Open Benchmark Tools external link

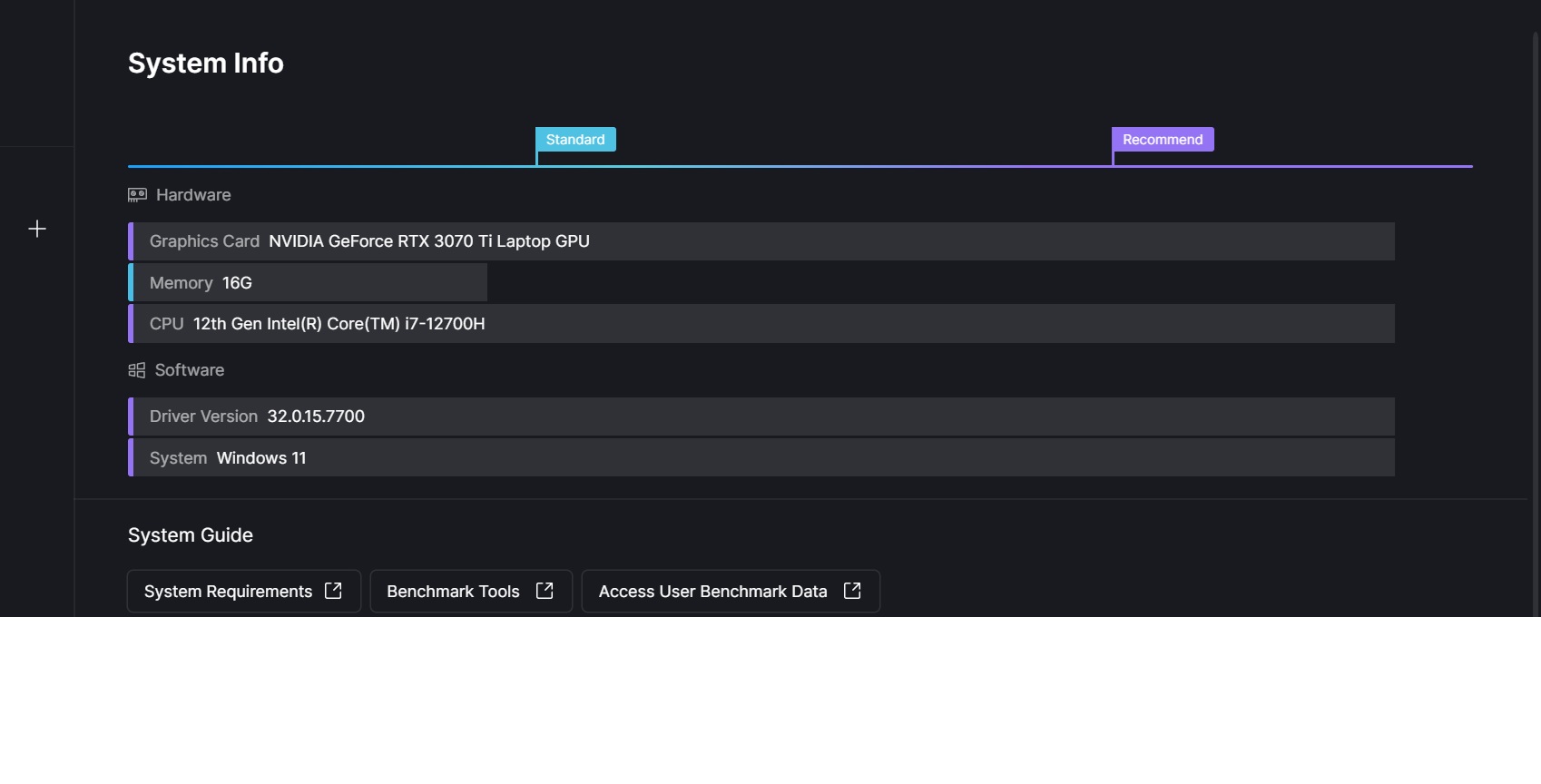[x=471, y=592]
